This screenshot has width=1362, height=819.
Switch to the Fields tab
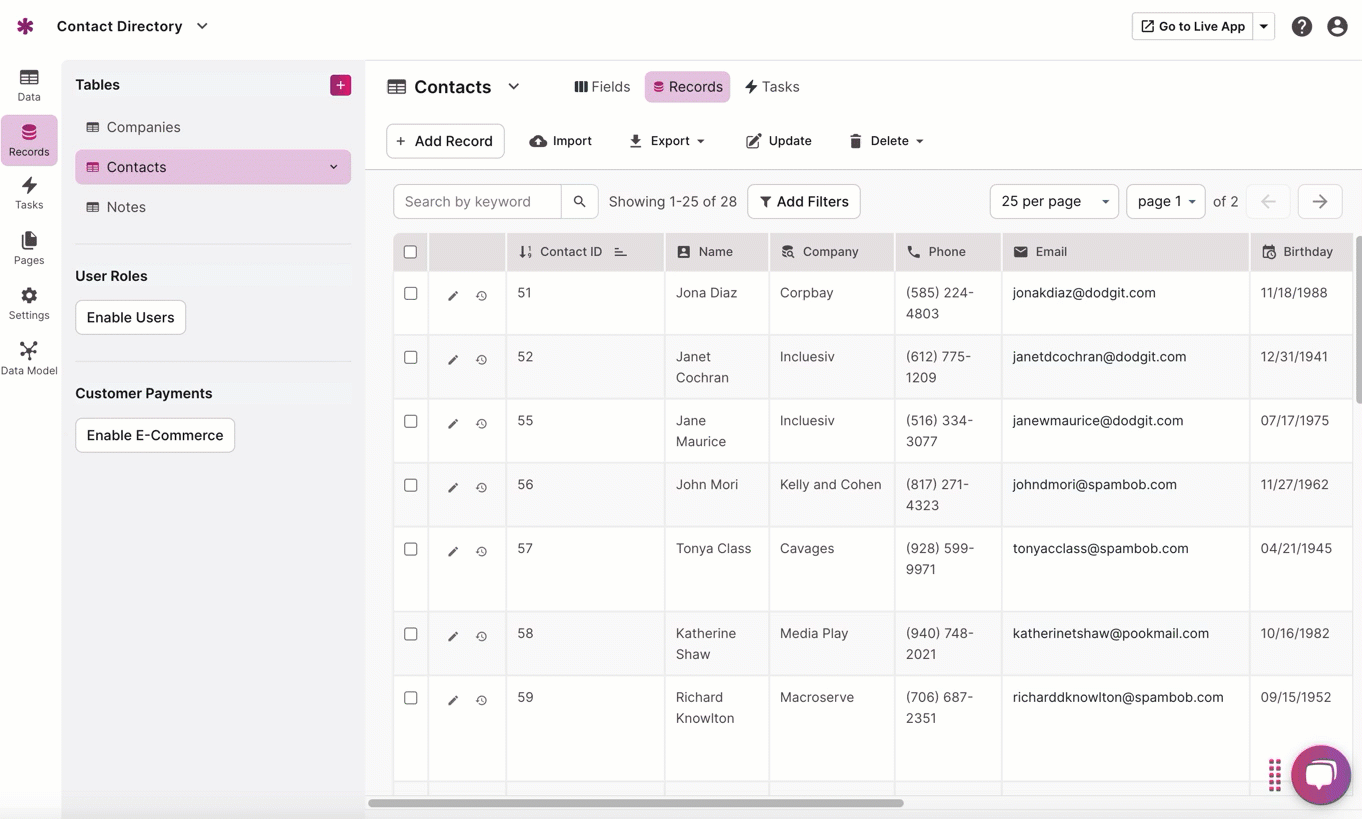pyautogui.click(x=602, y=87)
